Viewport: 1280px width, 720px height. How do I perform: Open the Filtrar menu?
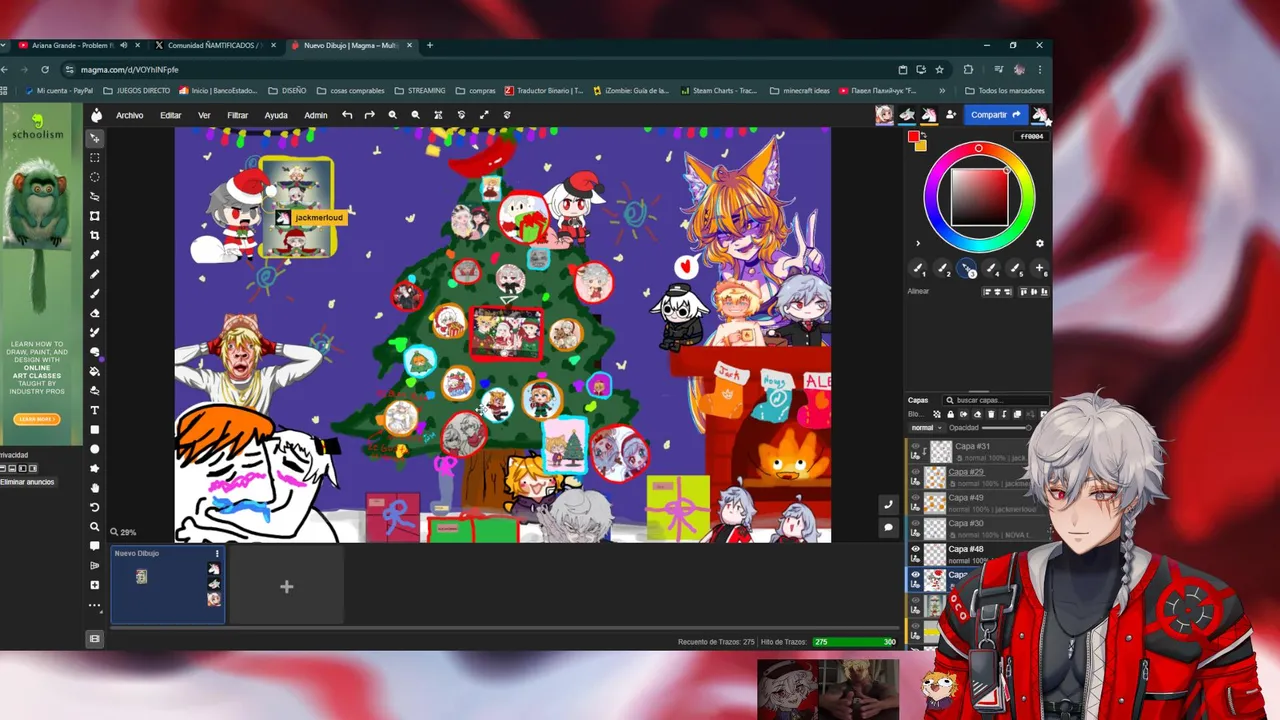point(237,115)
